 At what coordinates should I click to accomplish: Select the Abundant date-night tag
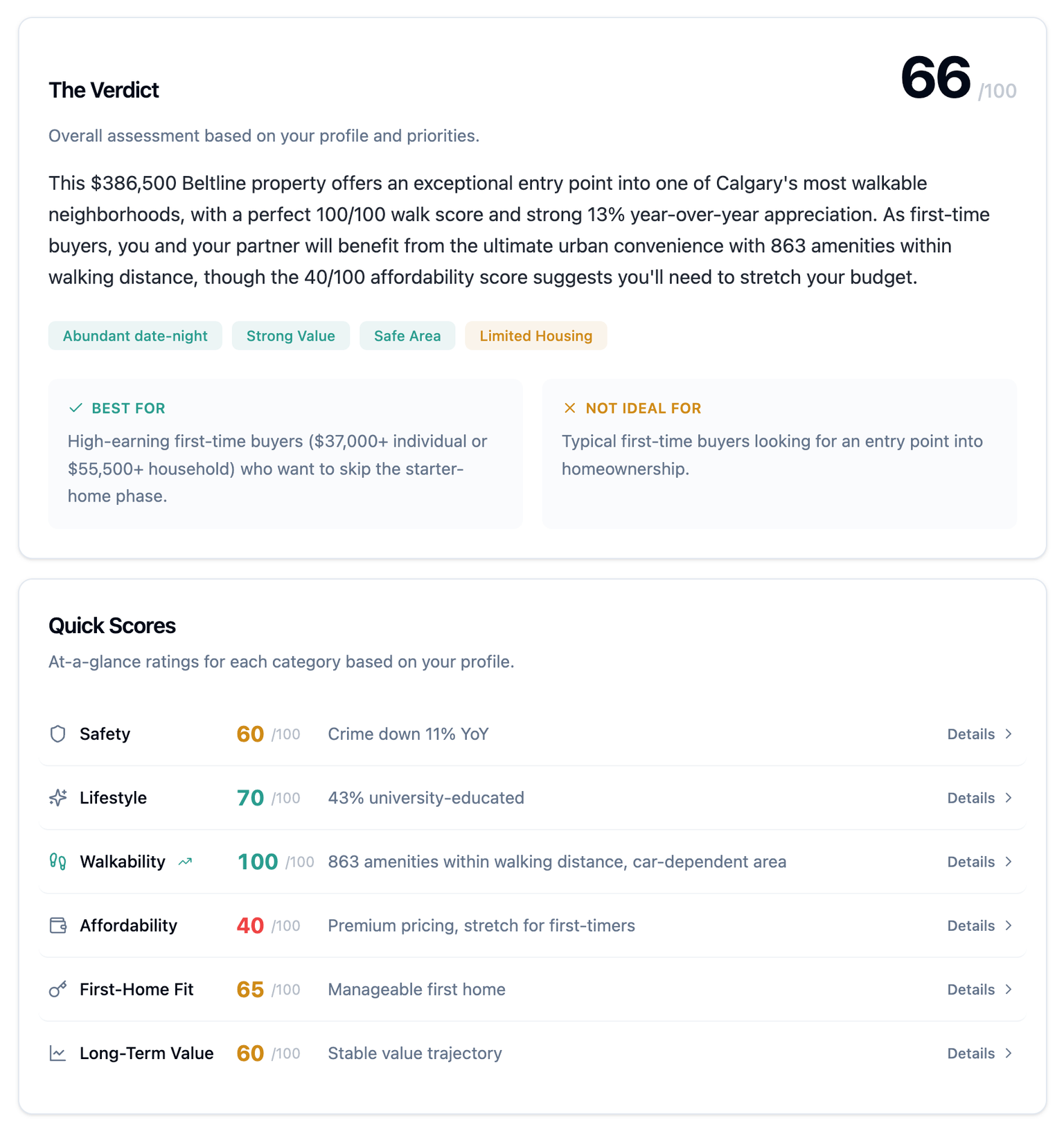point(135,336)
